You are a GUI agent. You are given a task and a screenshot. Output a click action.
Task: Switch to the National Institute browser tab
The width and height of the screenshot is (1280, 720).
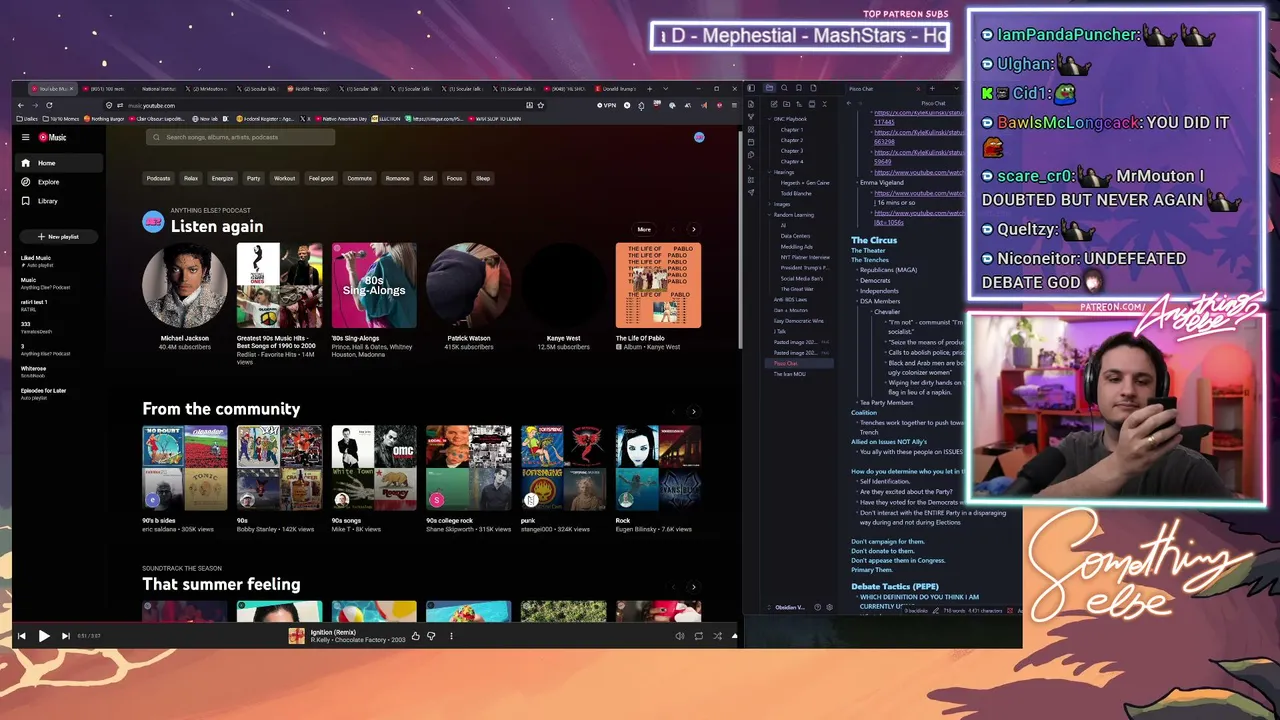(x=159, y=89)
